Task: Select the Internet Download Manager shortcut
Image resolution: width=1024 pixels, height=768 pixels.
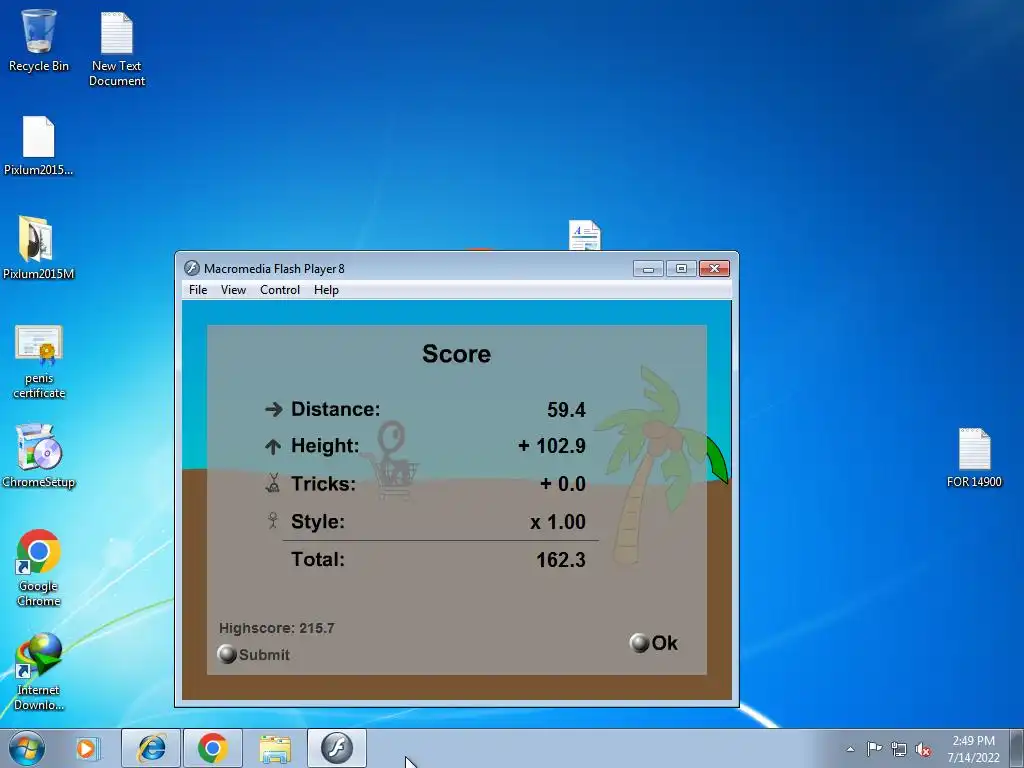Action: tap(39, 671)
